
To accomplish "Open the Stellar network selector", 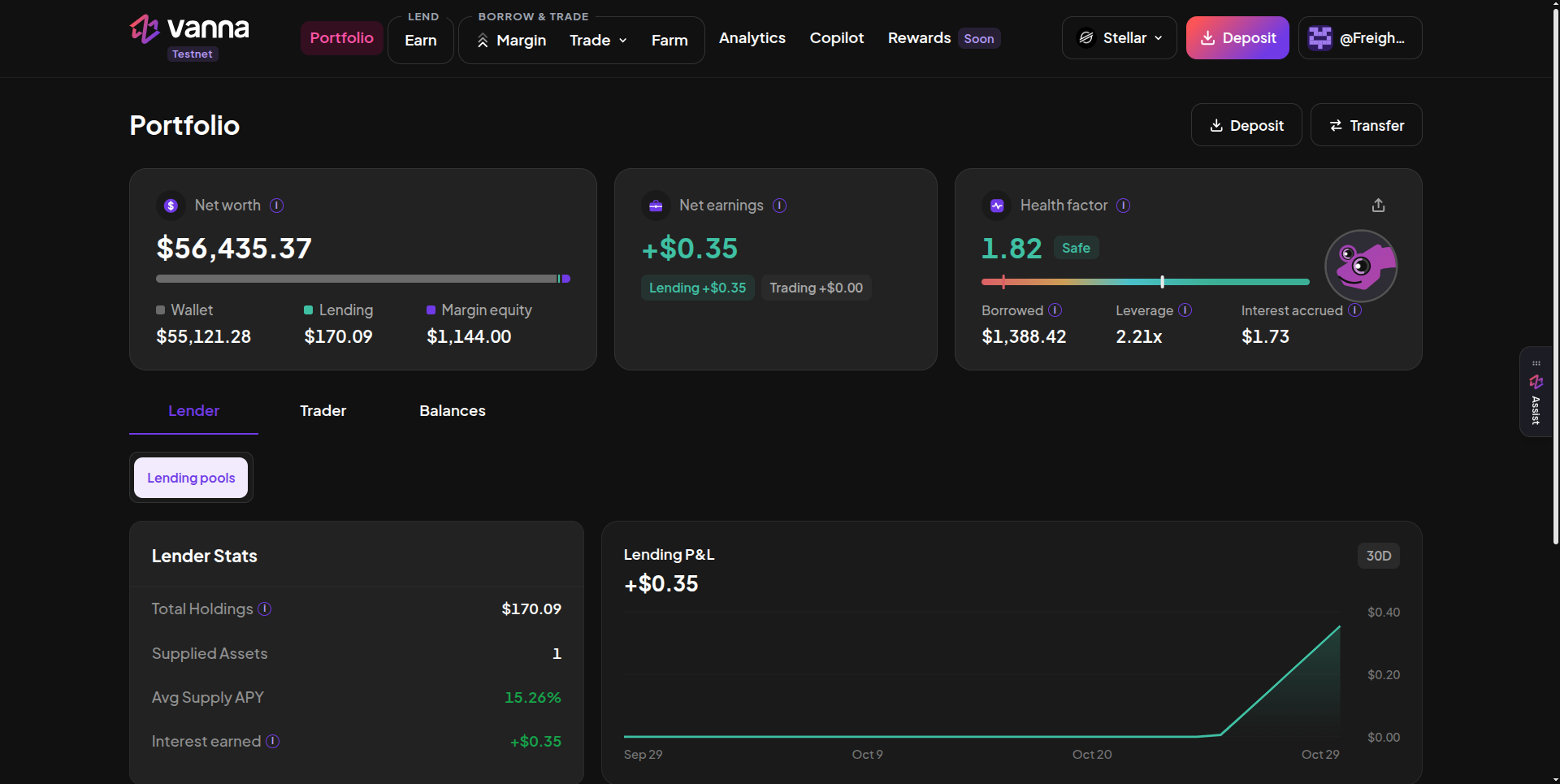I will click(1119, 38).
